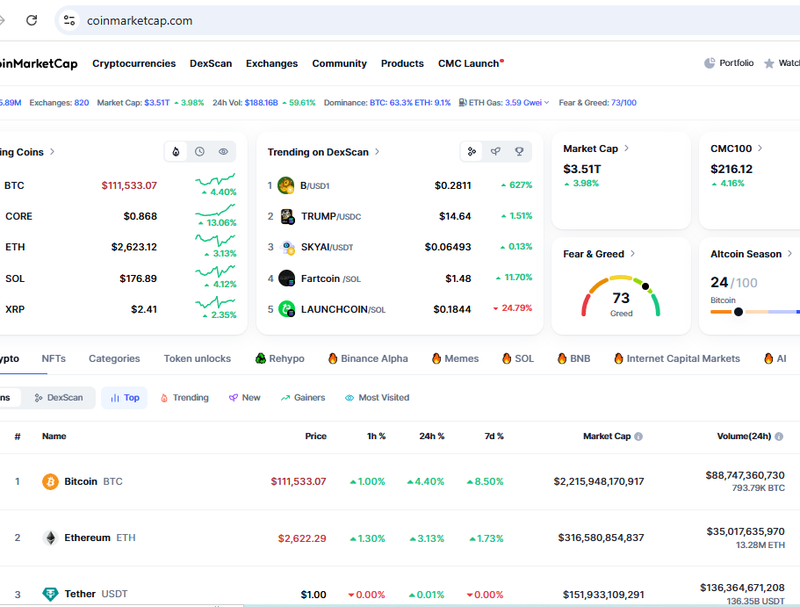
Task: Sort table by 7d % column
Action: [494, 436]
